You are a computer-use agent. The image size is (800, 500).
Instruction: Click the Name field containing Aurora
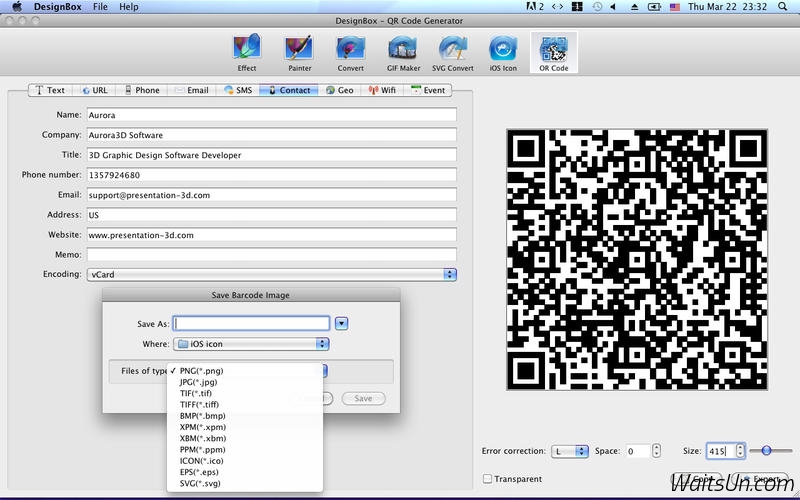click(271, 115)
